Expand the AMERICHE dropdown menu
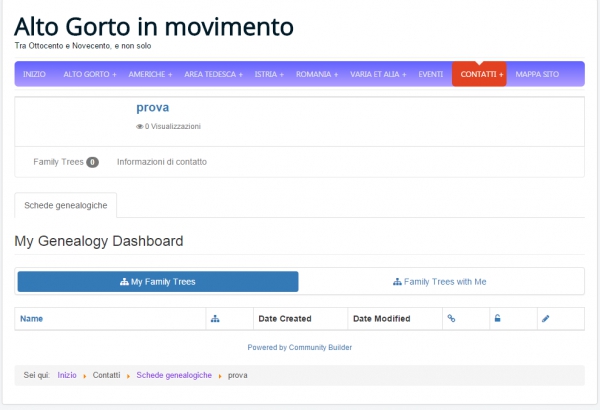Screen dimensions: 600x410 point(150,75)
